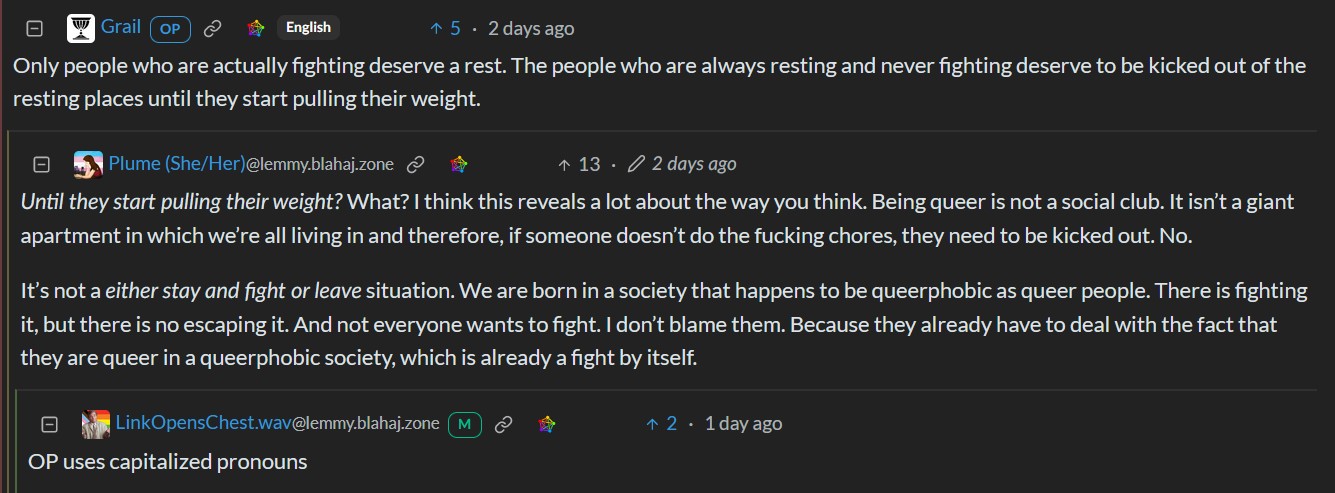
Task: Open Plume's profile avatar image
Action: point(88,164)
